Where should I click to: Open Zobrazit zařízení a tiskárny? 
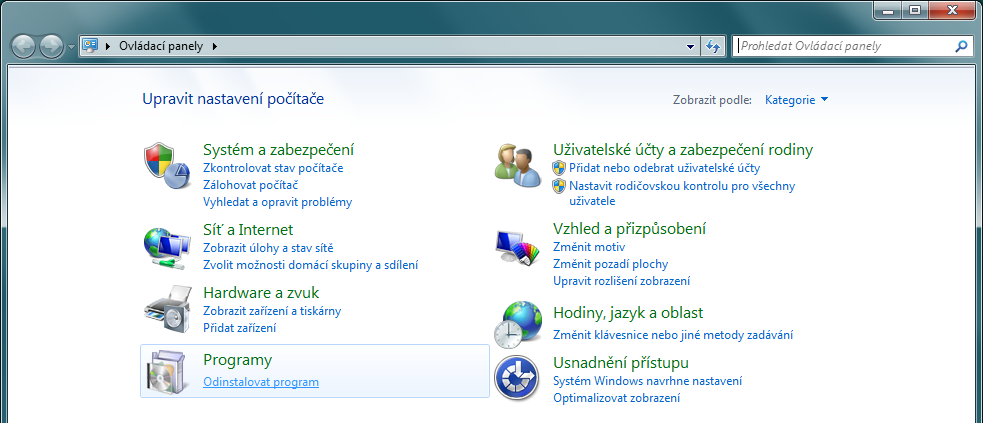click(272, 311)
